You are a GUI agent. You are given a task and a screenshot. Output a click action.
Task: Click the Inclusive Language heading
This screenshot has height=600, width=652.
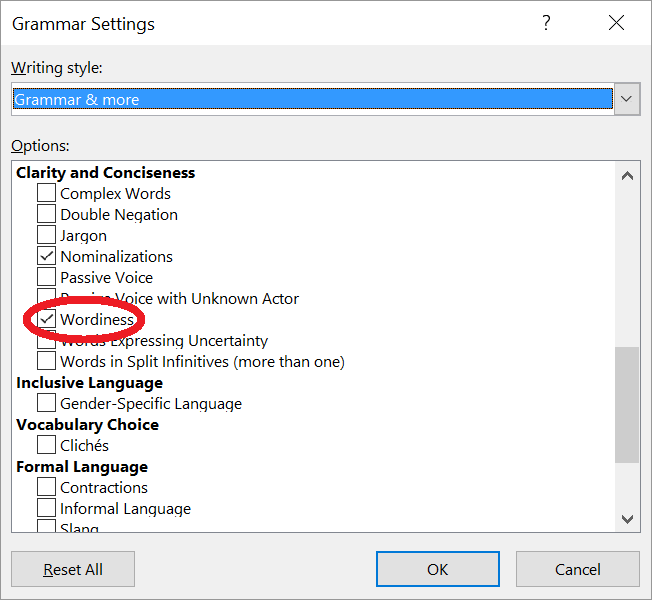89,383
